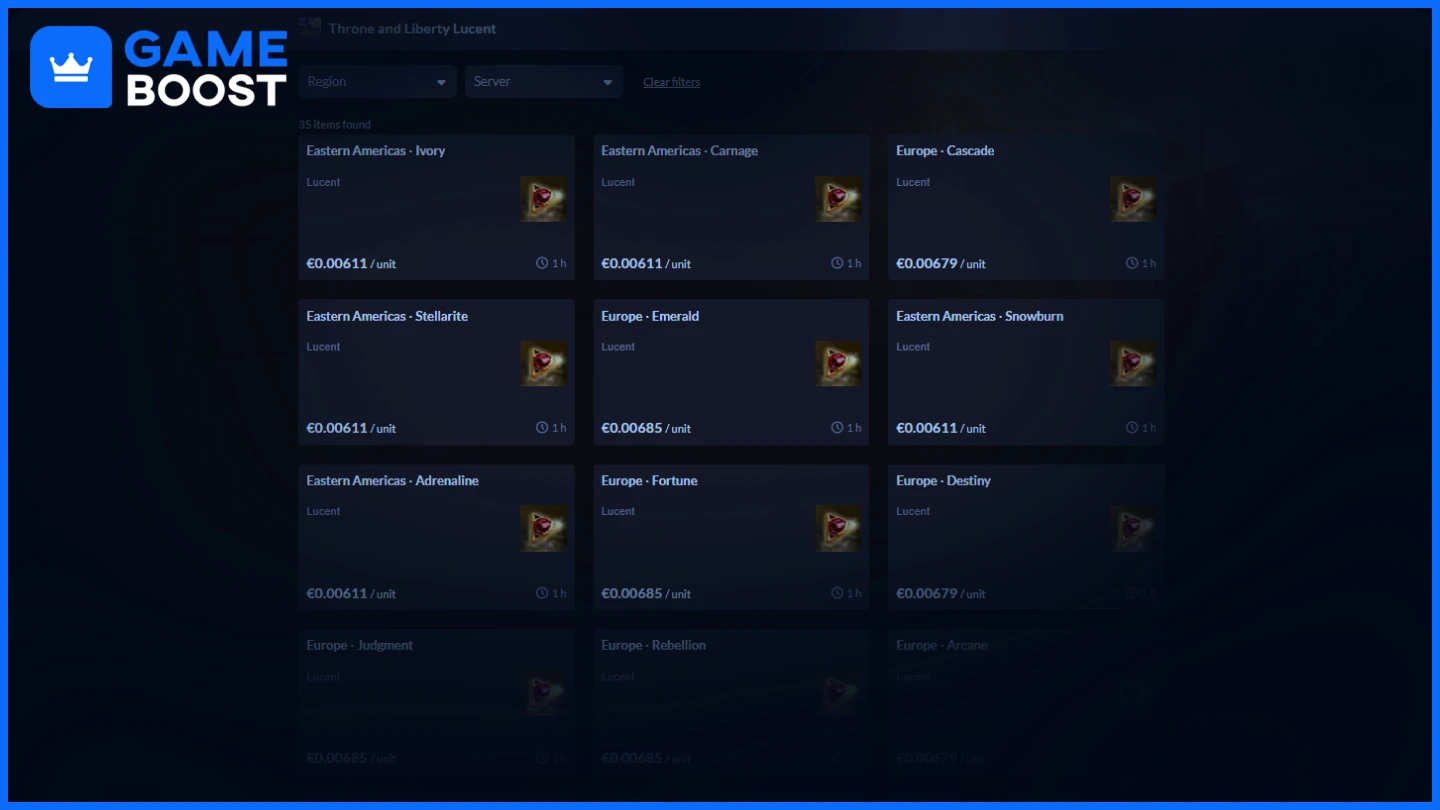Screen dimensions: 1440x810
Task: Click the Lucent gem icon on the Cascade card
Action: (x=1133, y=199)
